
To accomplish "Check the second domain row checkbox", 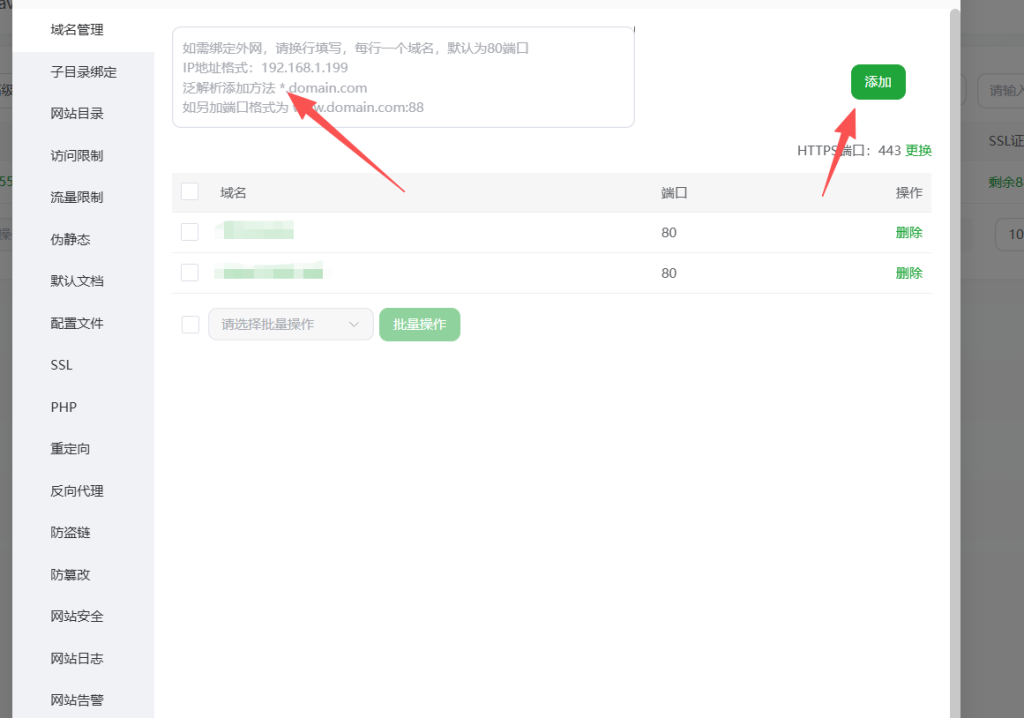I will pyautogui.click(x=189, y=272).
